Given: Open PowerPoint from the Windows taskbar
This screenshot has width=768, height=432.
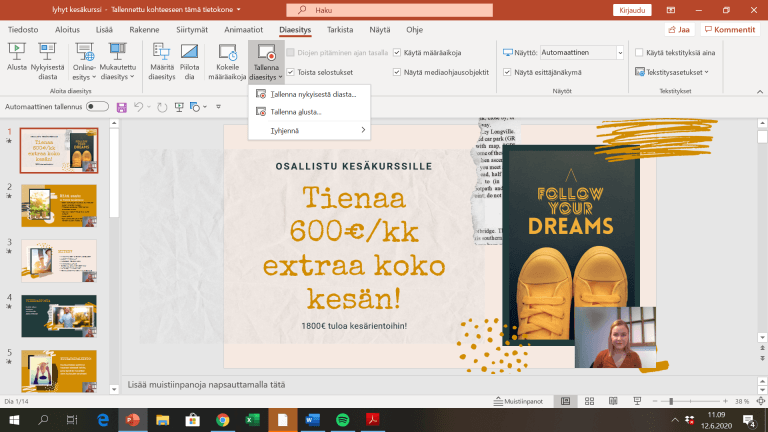Looking at the screenshot, I should click(131, 420).
